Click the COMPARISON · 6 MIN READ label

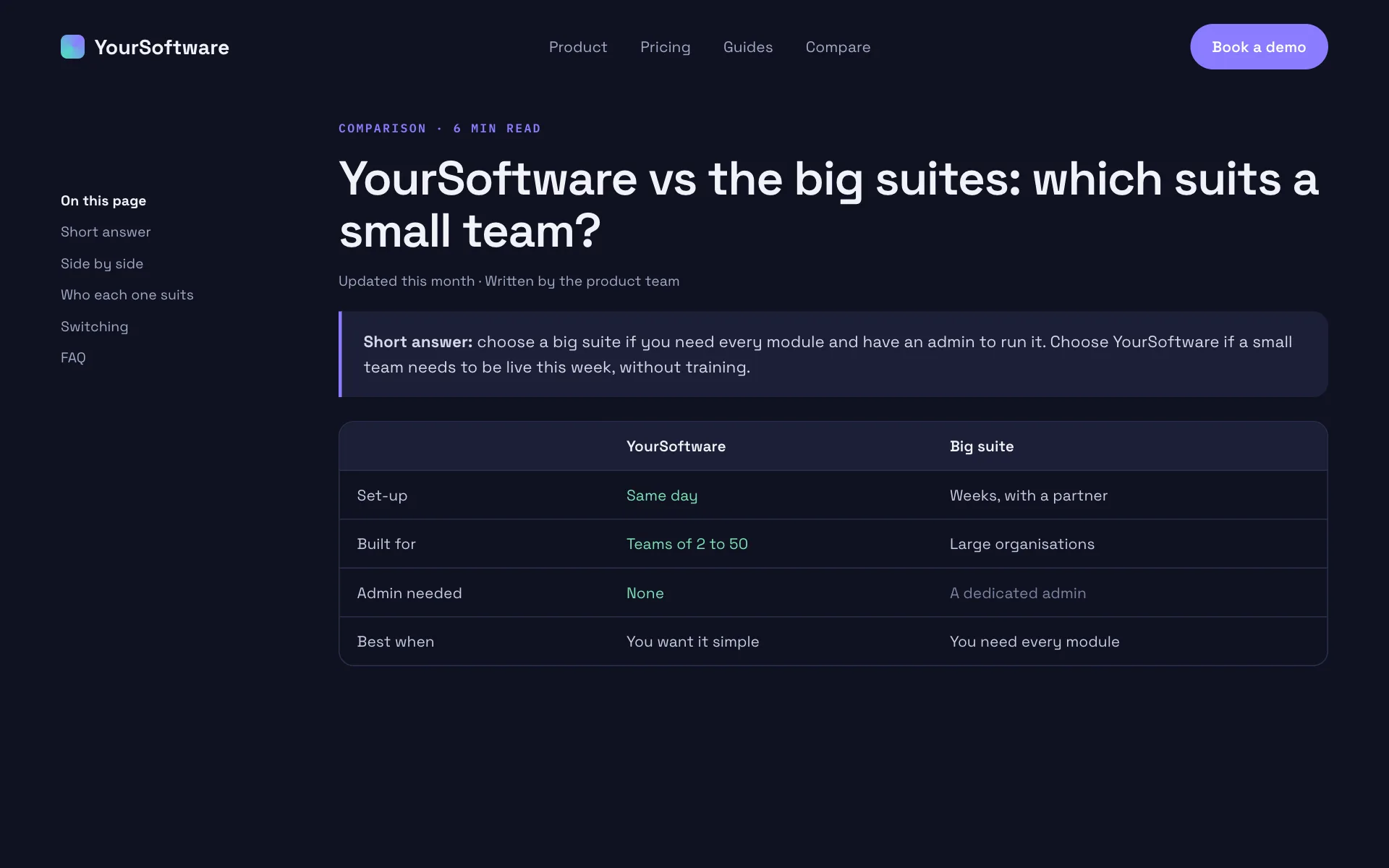440,129
